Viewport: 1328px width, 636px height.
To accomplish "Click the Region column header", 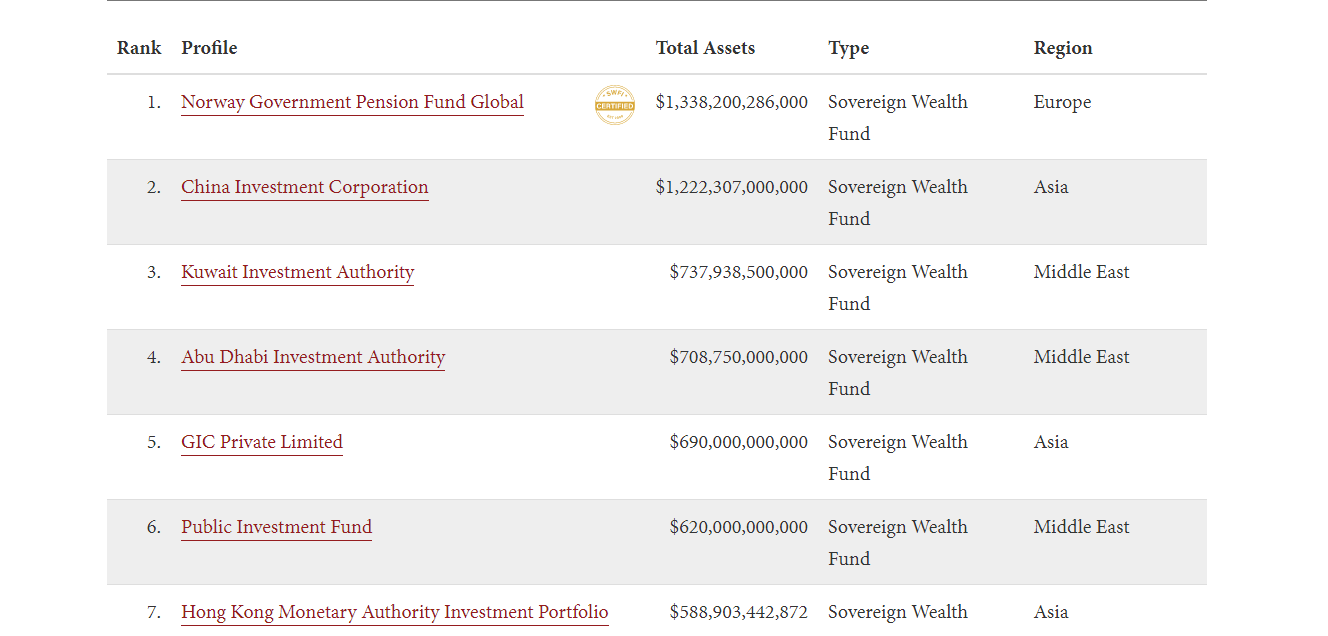I will tap(1062, 48).
